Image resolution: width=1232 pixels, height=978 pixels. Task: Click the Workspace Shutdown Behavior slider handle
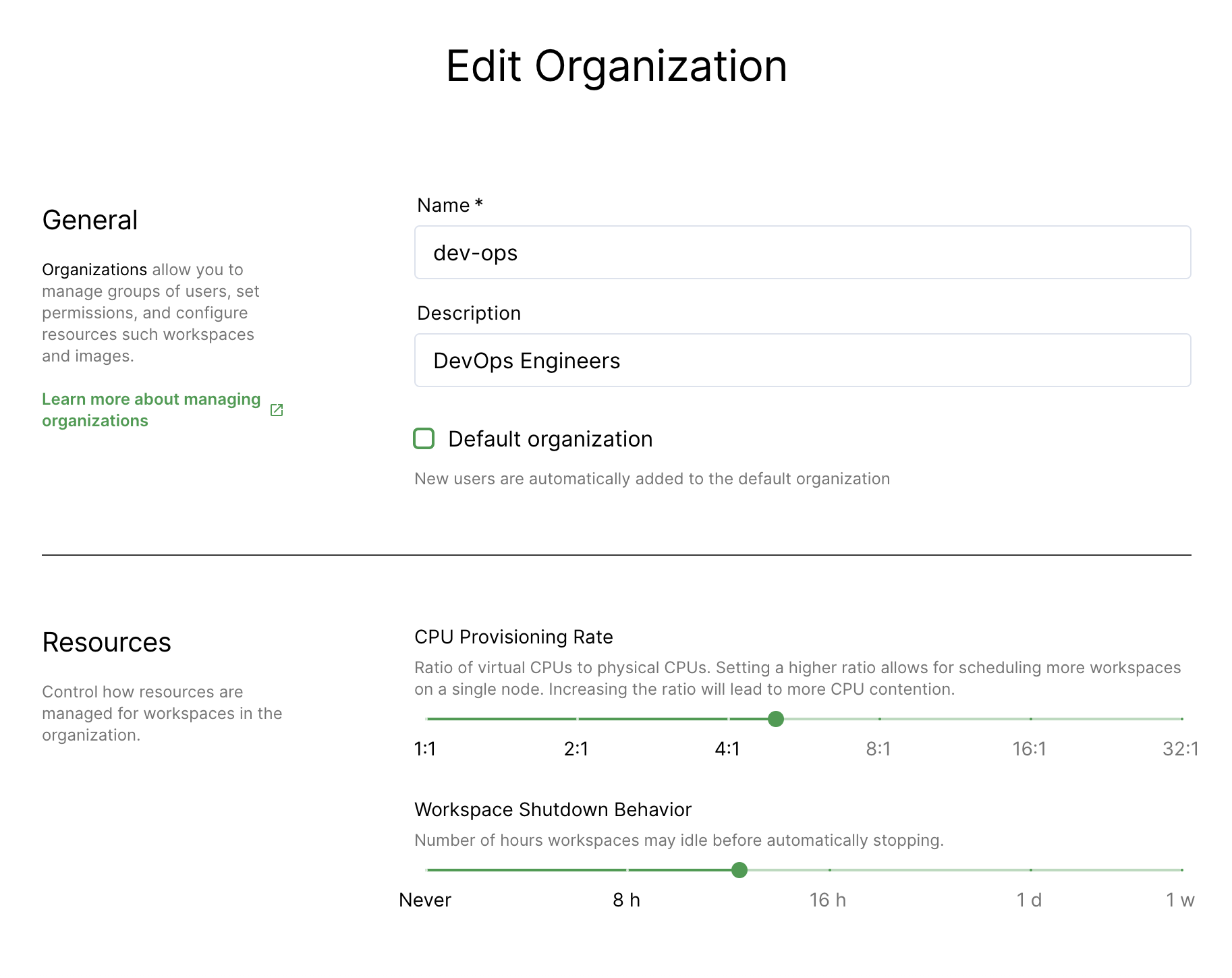pos(739,870)
